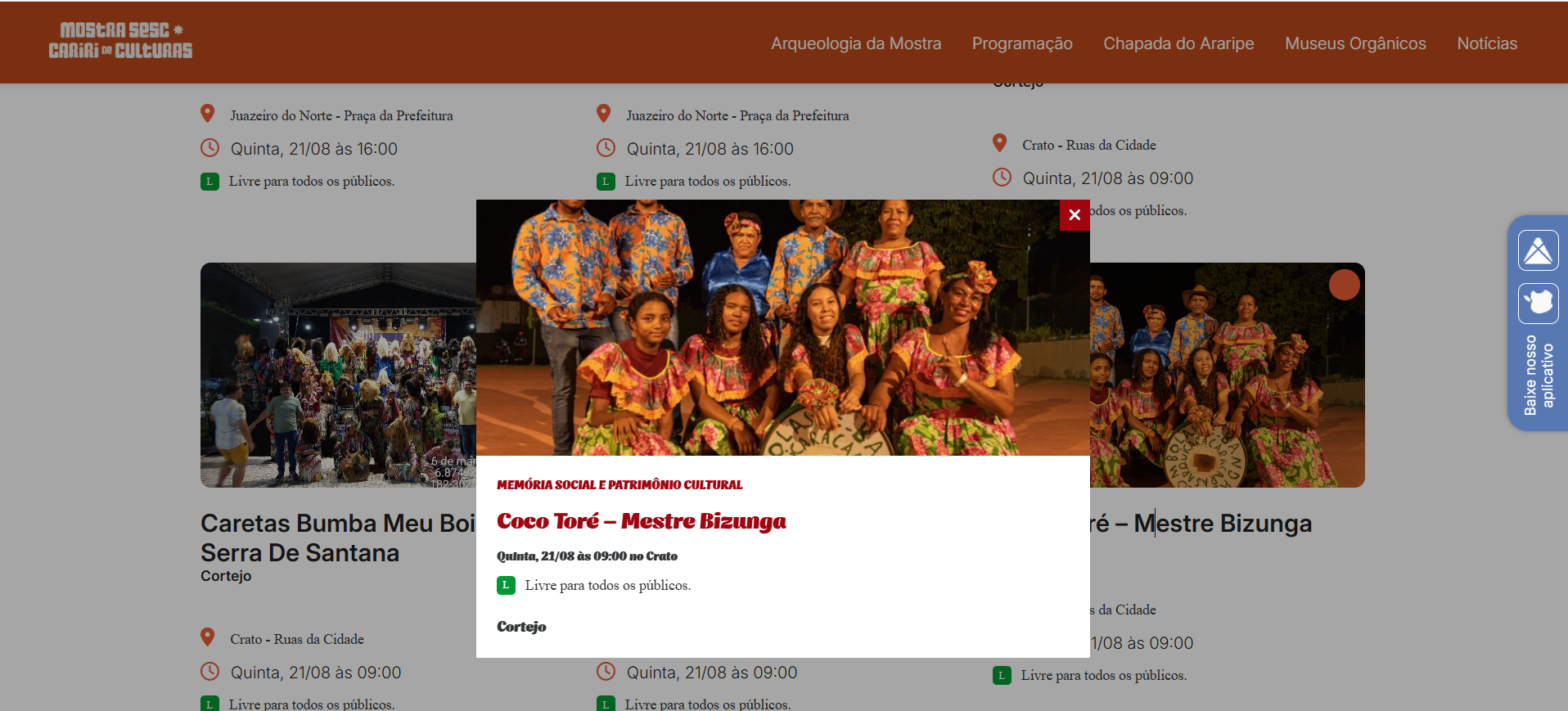Click popup date Quinta, 21/08 às 09:00 no Crato
This screenshot has height=711, width=1568.
tap(587, 556)
